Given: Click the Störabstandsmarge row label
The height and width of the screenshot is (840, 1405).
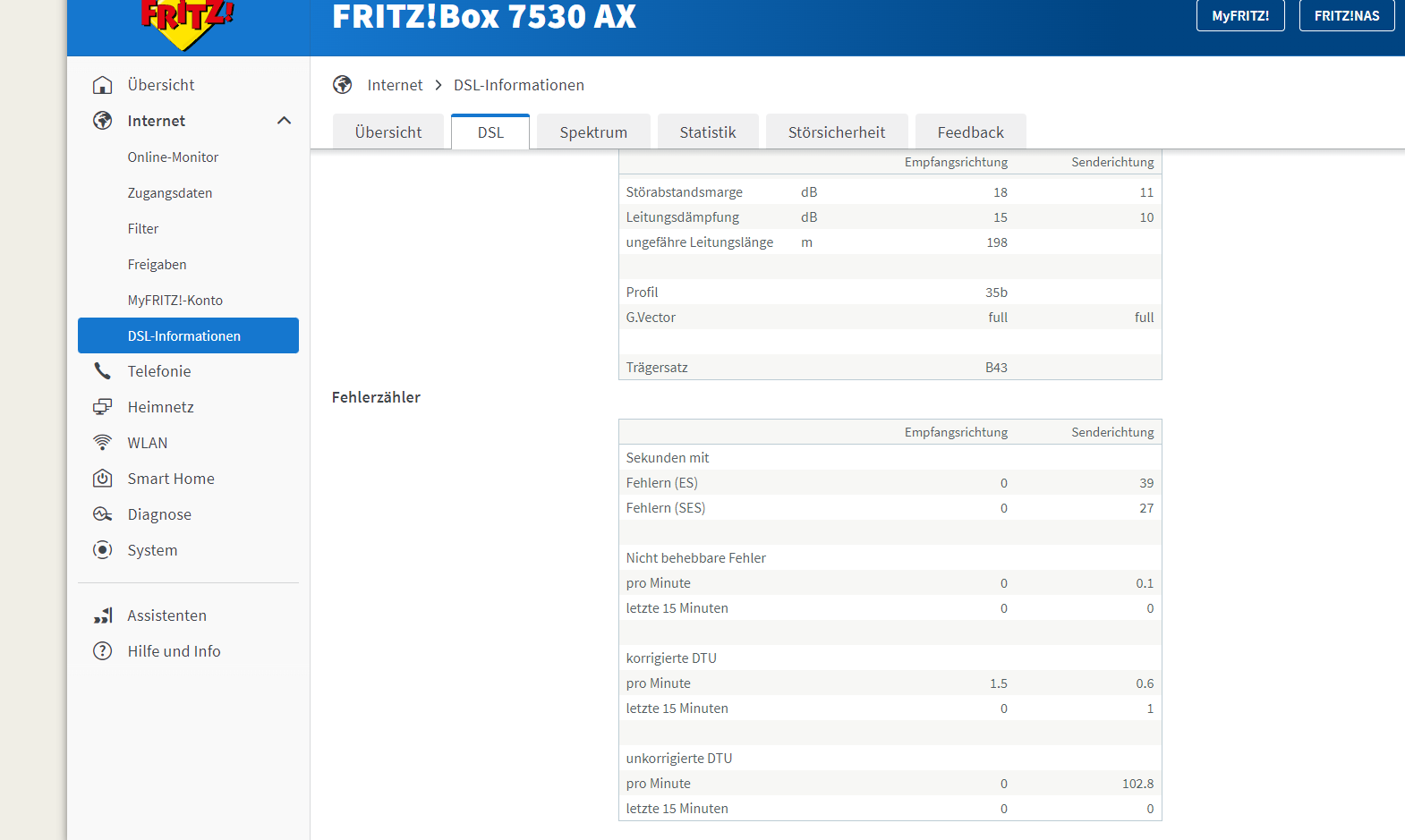Looking at the screenshot, I should [x=685, y=192].
